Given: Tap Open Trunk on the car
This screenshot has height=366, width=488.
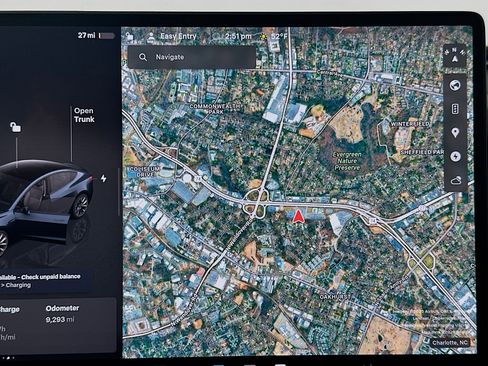Looking at the screenshot, I should tap(84, 115).
